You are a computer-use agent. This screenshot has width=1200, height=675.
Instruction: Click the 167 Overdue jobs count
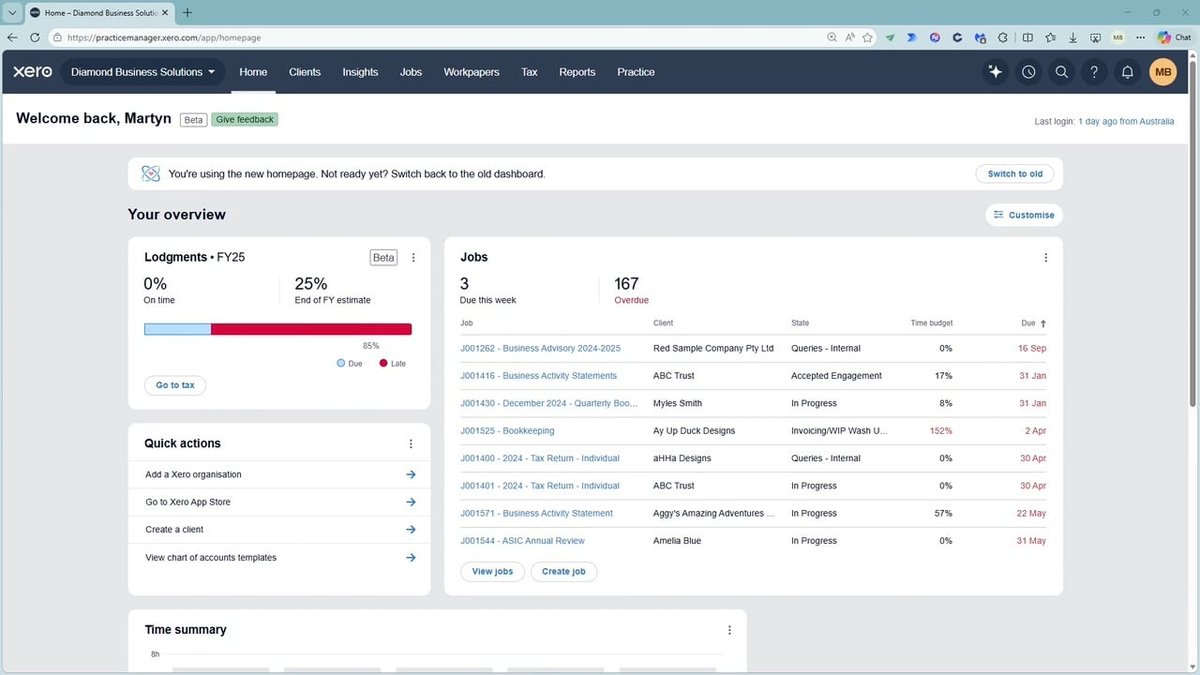tap(627, 284)
